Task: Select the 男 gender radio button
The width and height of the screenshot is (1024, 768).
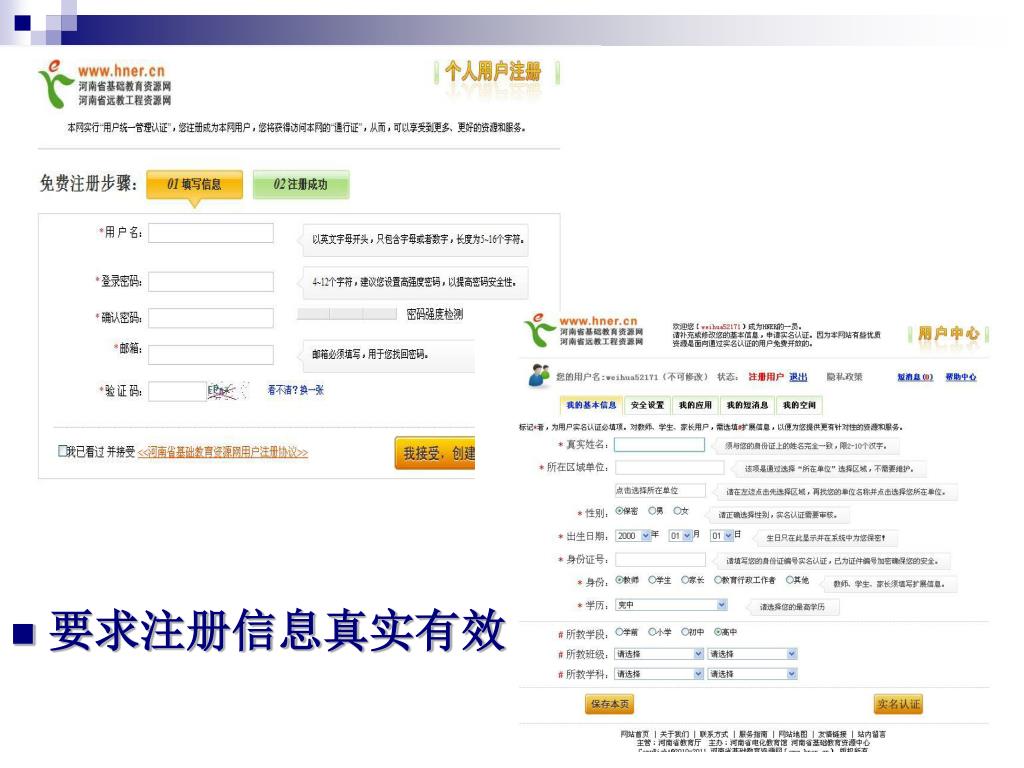Action: [x=652, y=511]
